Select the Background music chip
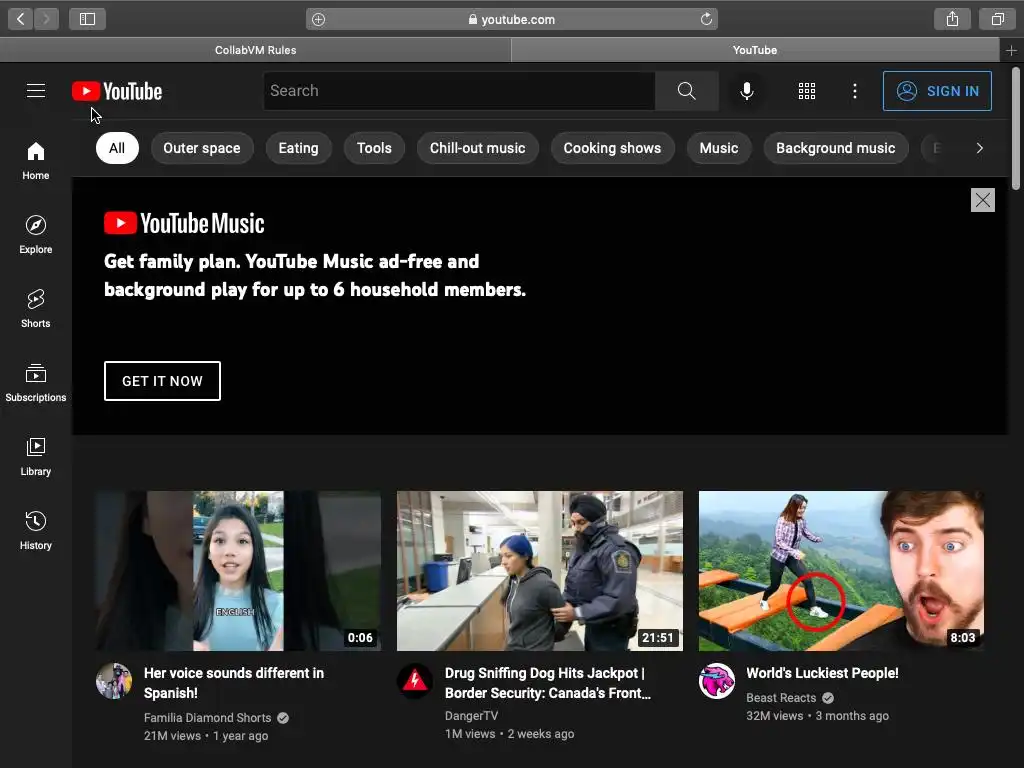 coord(835,148)
